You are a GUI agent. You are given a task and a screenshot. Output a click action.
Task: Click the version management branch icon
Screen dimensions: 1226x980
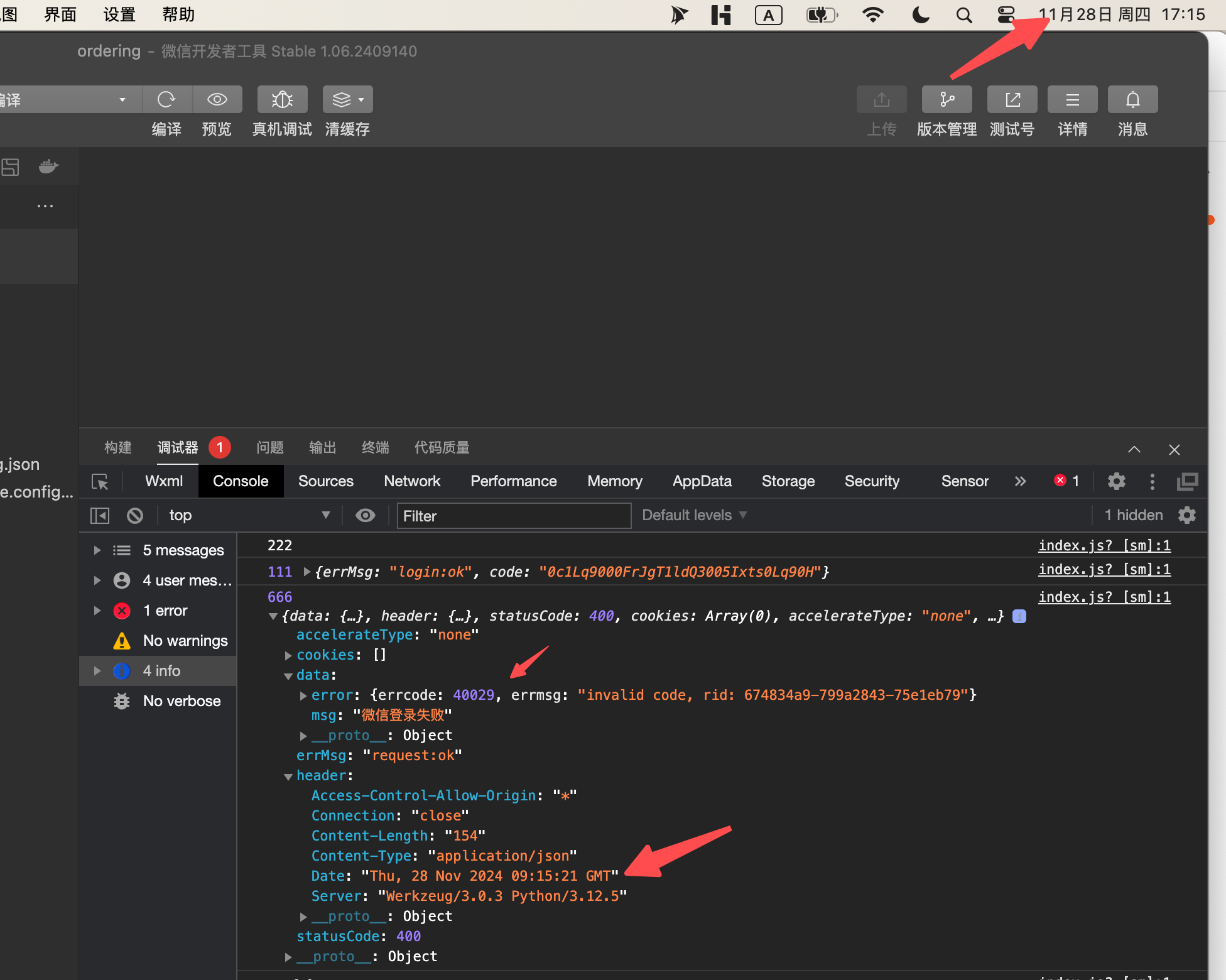click(947, 99)
